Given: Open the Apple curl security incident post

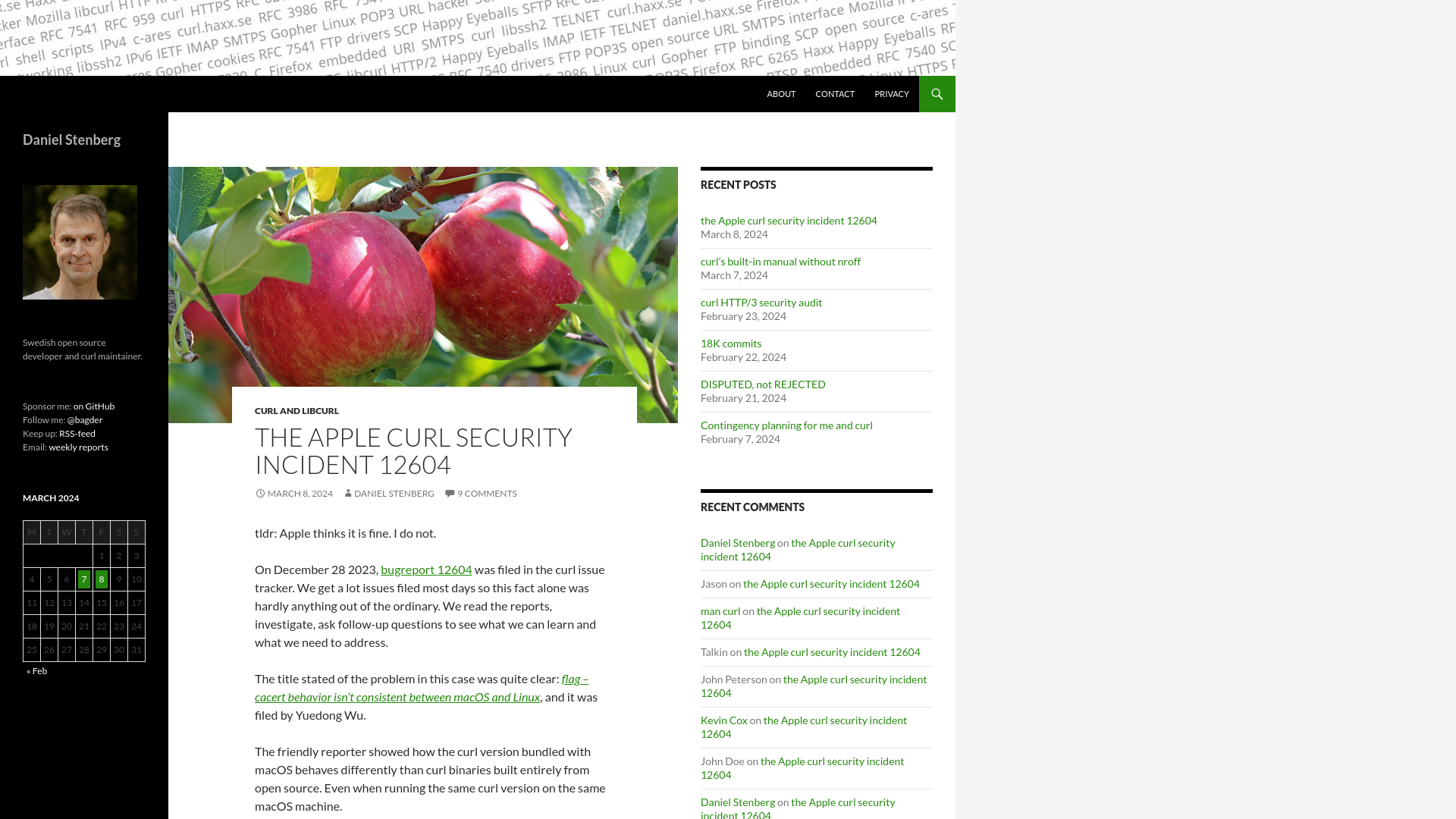Looking at the screenshot, I should pos(789,220).
